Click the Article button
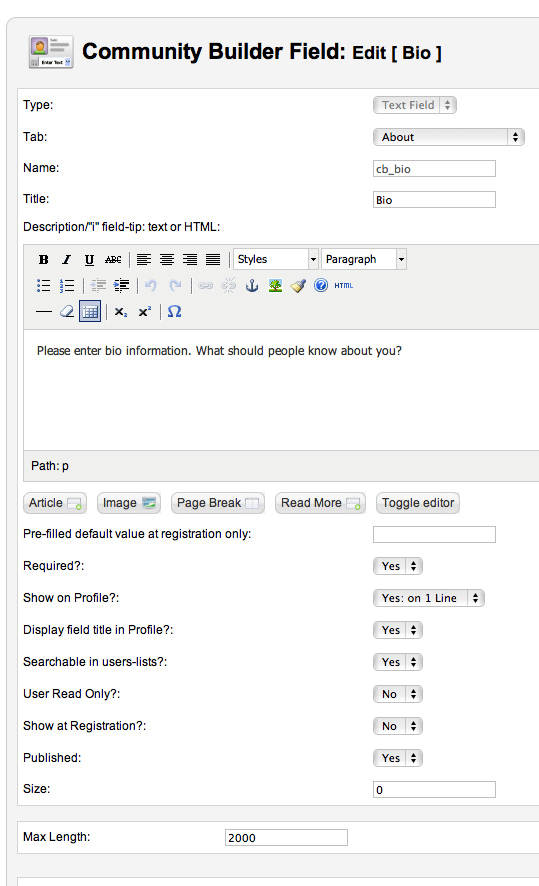This screenshot has width=539, height=886. pos(55,503)
